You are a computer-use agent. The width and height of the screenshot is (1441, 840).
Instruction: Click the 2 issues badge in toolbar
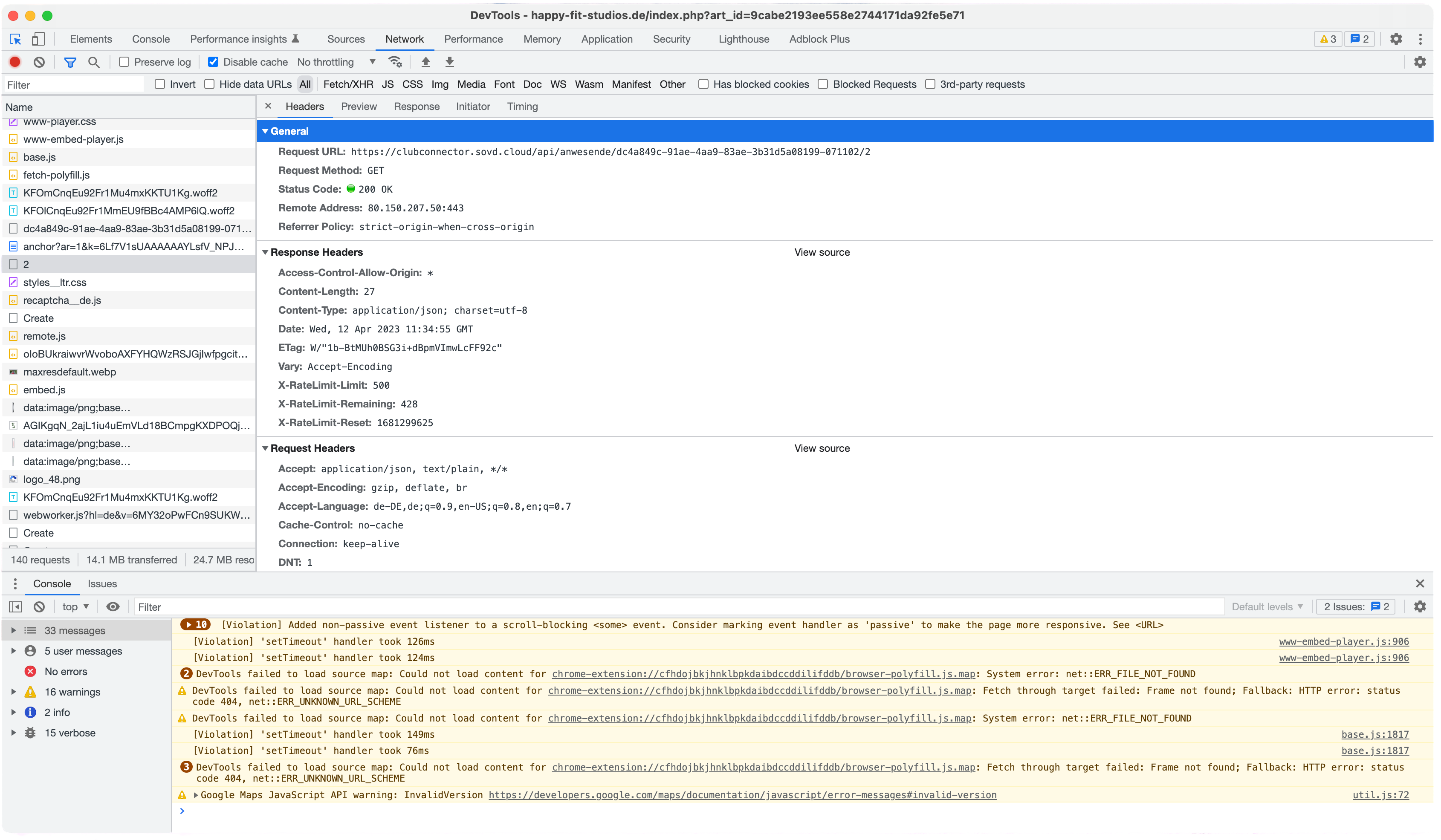pos(1360,39)
